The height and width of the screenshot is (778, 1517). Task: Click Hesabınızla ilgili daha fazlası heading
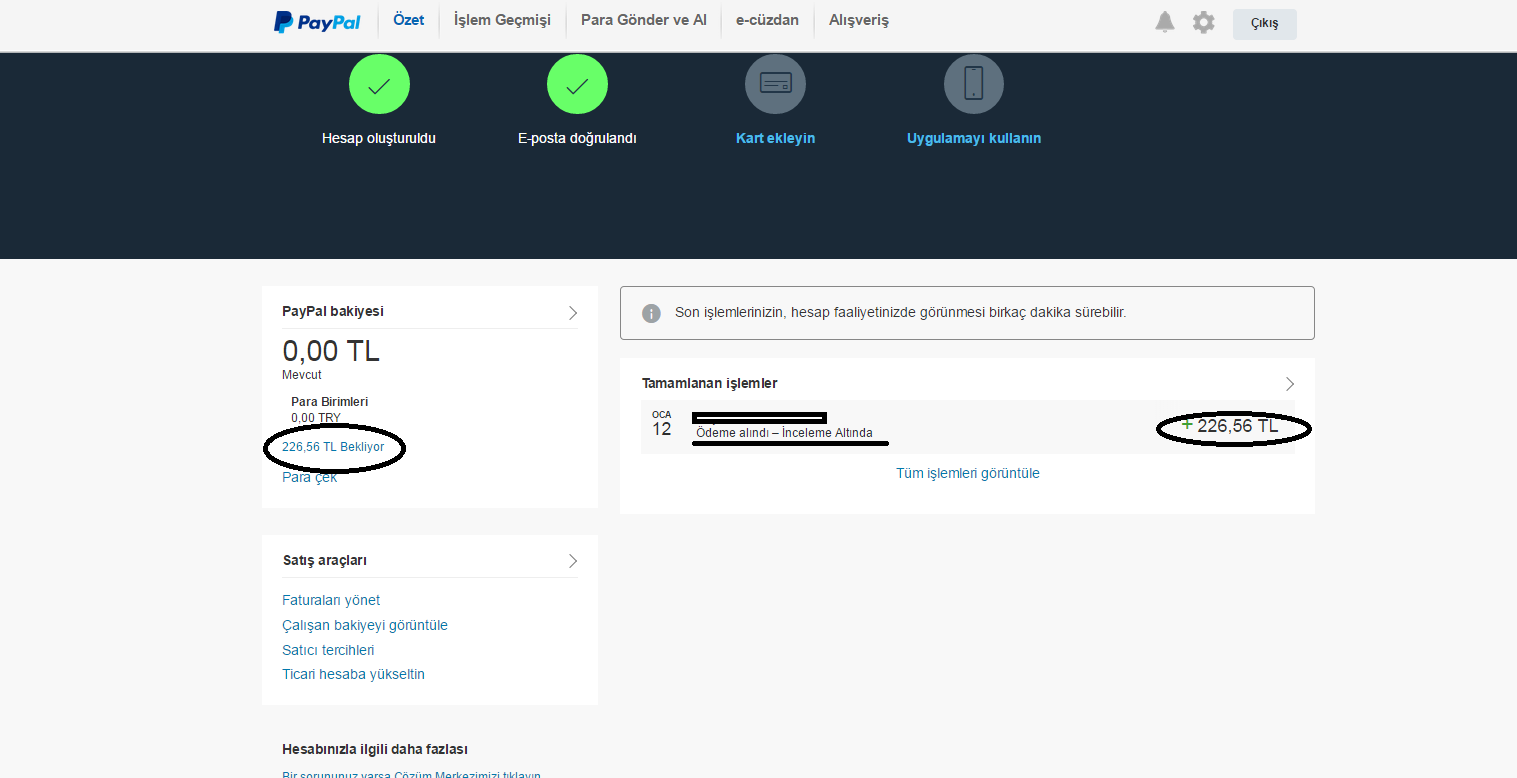pyautogui.click(x=375, y=749)
